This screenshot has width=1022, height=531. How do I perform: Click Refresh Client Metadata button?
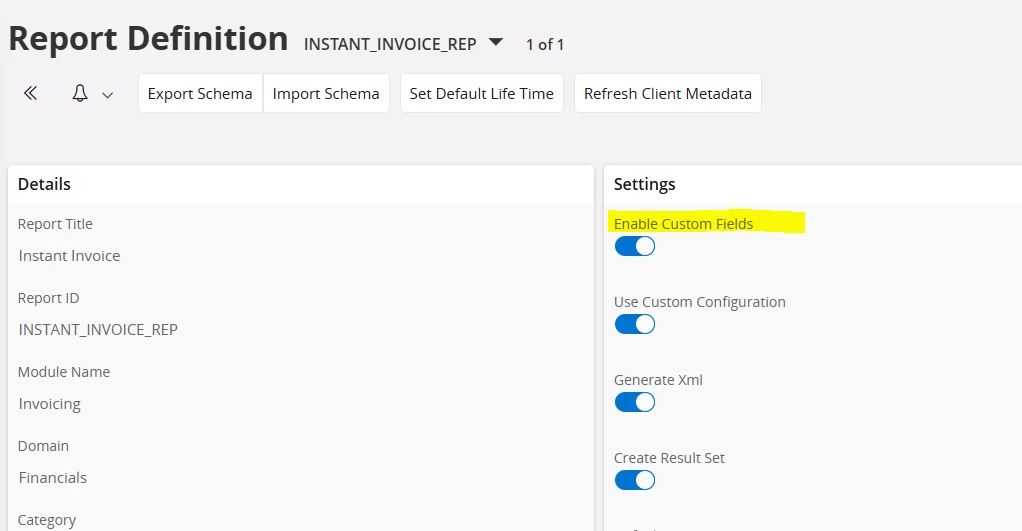coord(667,93)
